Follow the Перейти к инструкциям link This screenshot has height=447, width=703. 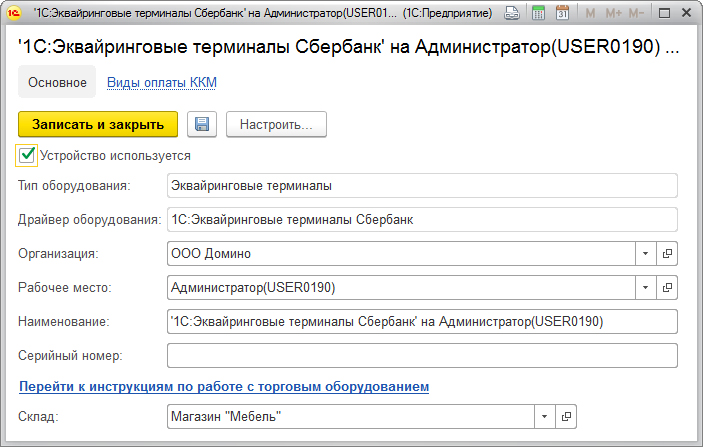pos(224,385)
